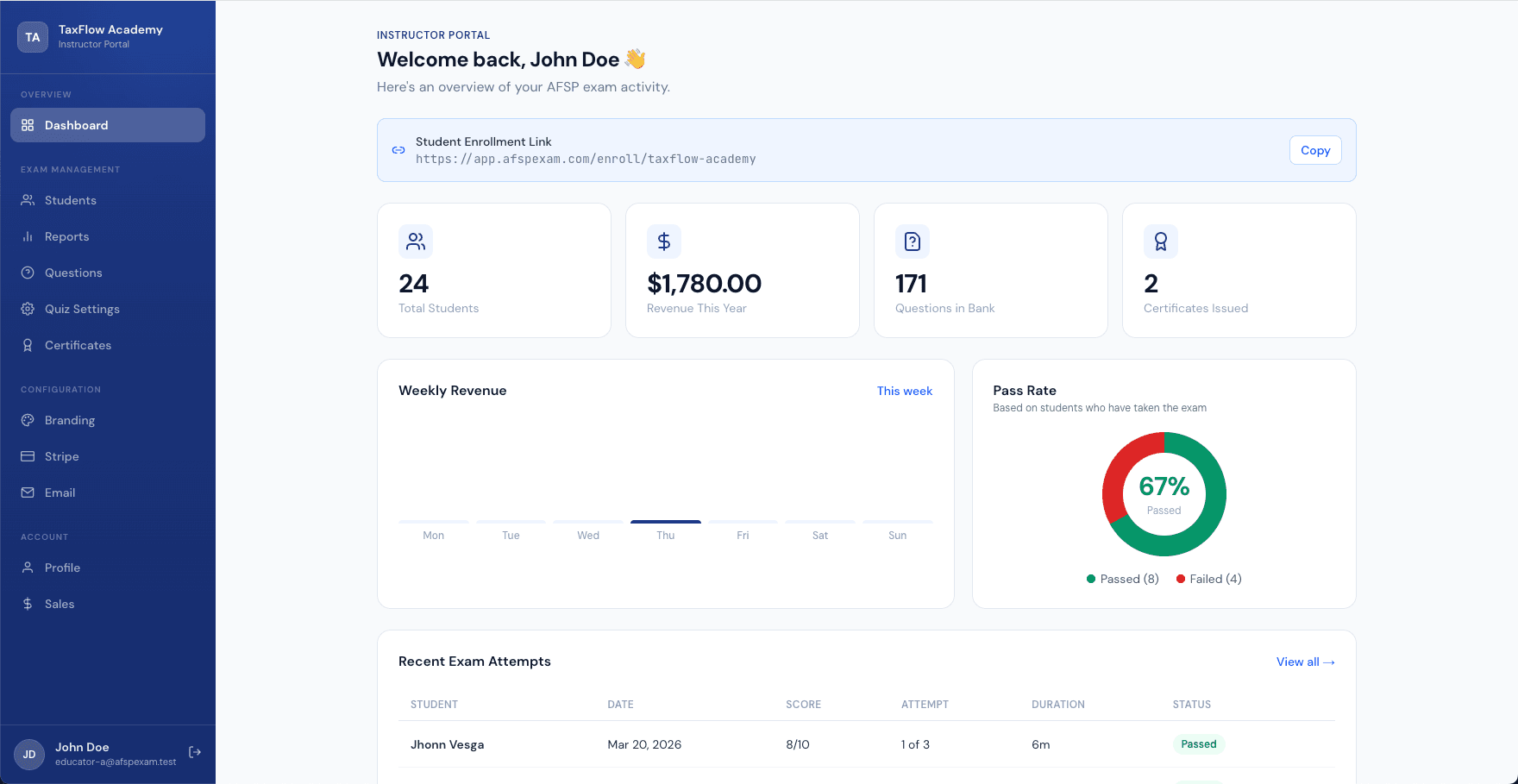Toggle the Failed legend item

1207,578
